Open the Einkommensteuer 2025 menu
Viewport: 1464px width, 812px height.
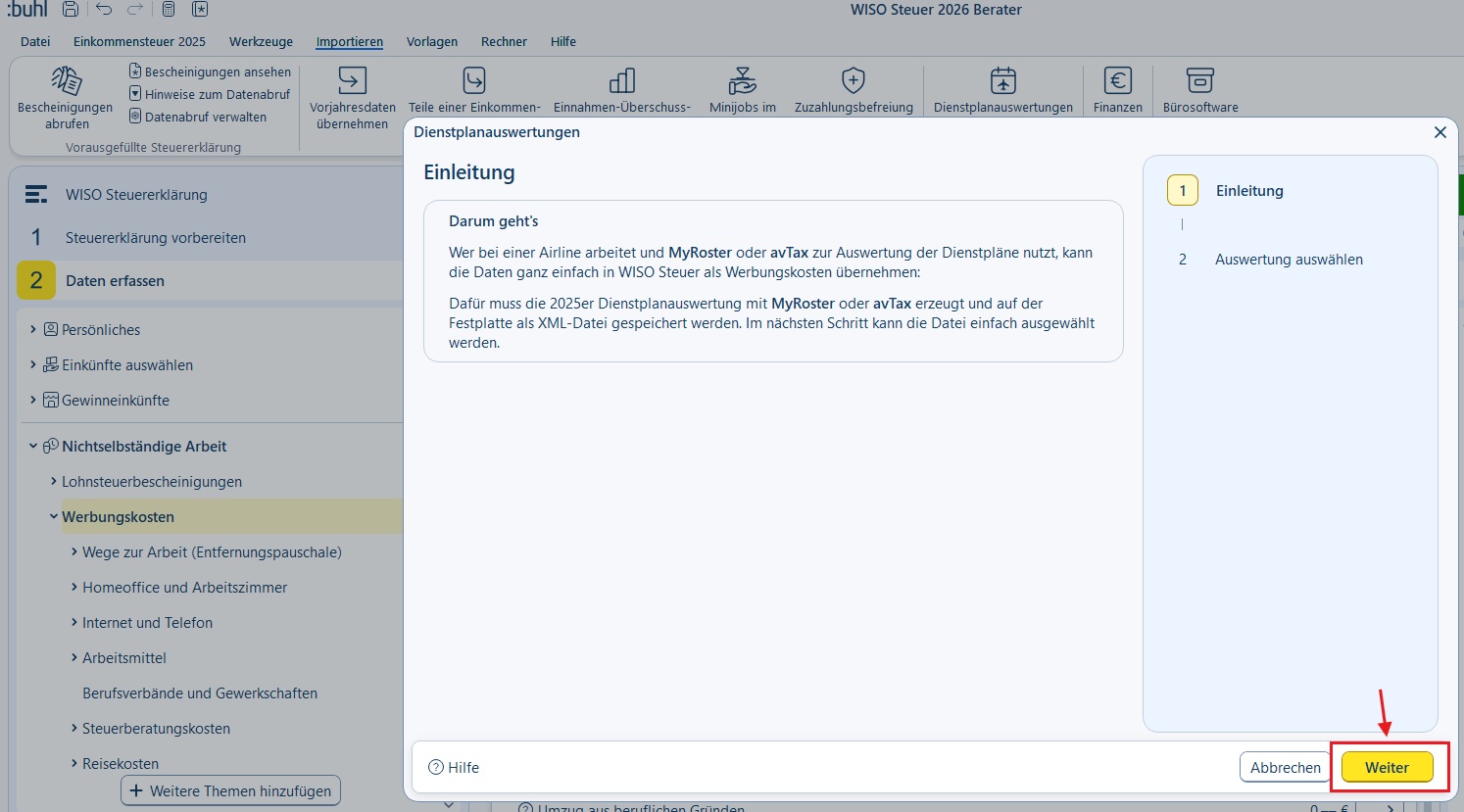point(139,41)
